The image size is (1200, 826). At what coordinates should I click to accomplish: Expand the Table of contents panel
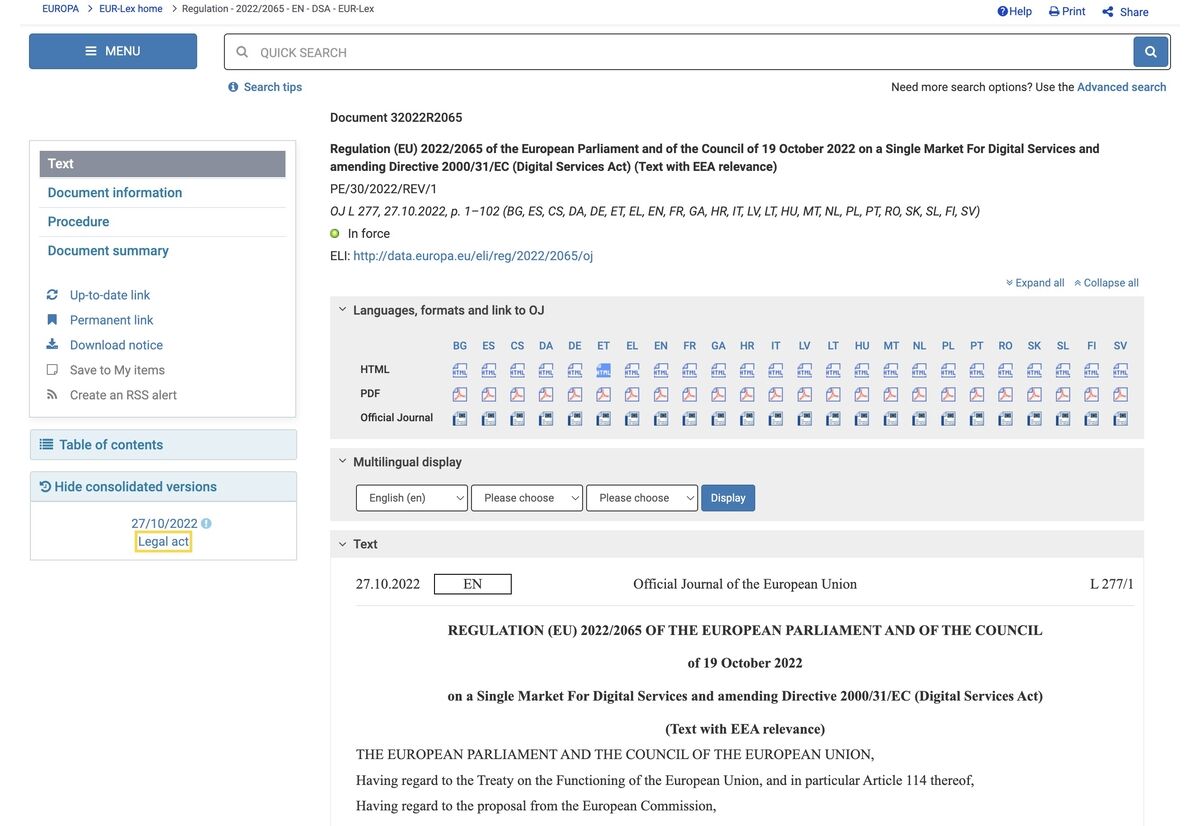(x=163, y=445)
